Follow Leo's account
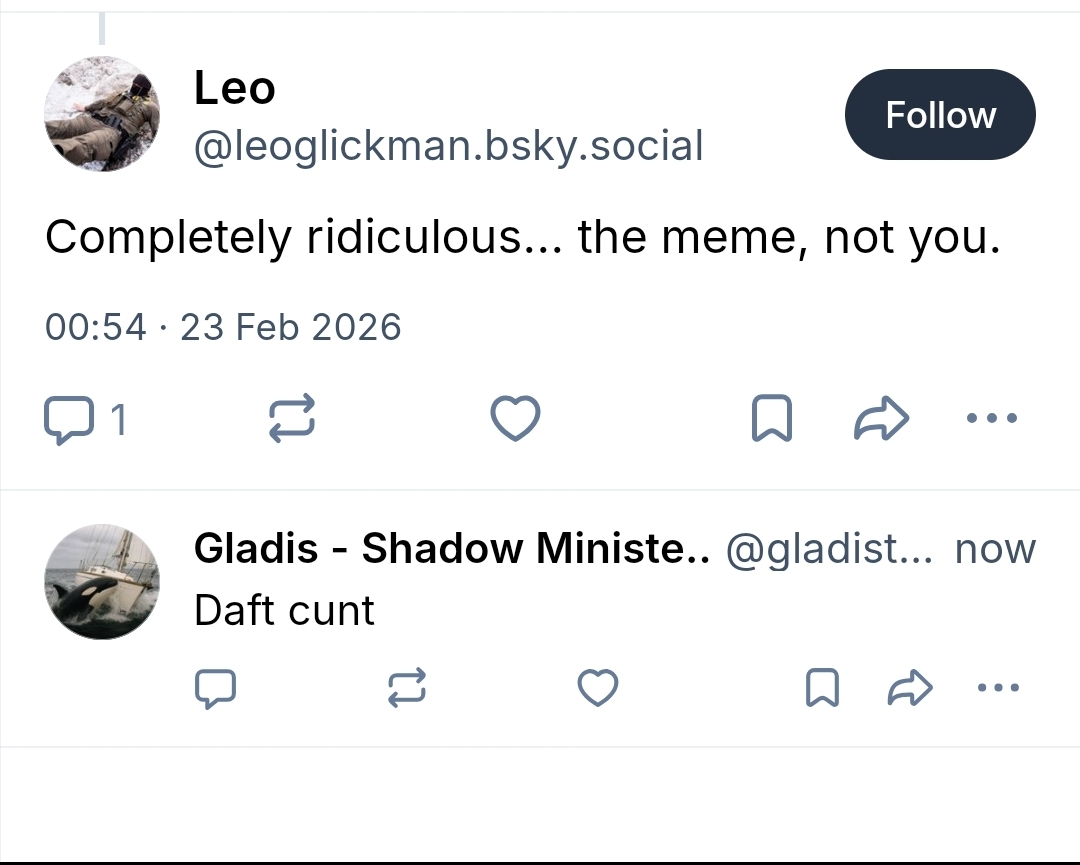The height and width of the screenshot is (865, 1080). coord(939,115)
